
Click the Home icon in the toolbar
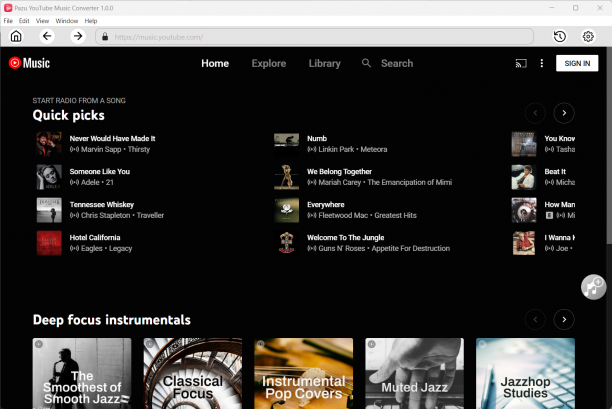click(x=16, y=37)
